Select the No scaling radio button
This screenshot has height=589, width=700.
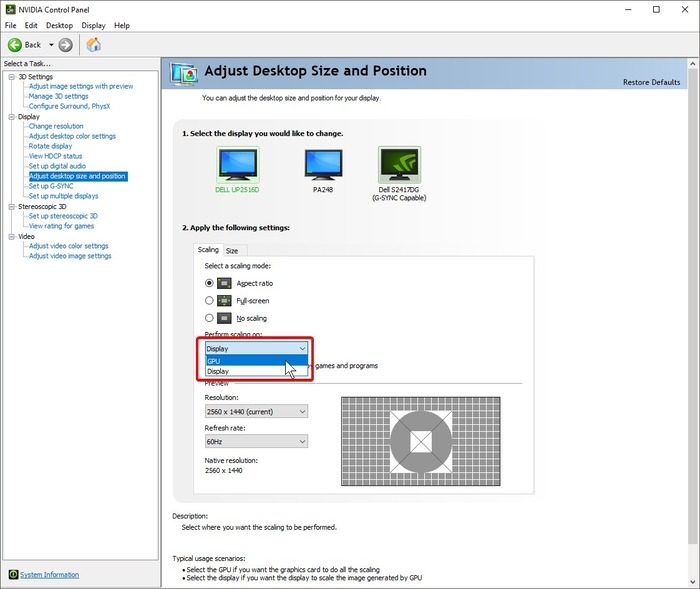pos(209,318)
